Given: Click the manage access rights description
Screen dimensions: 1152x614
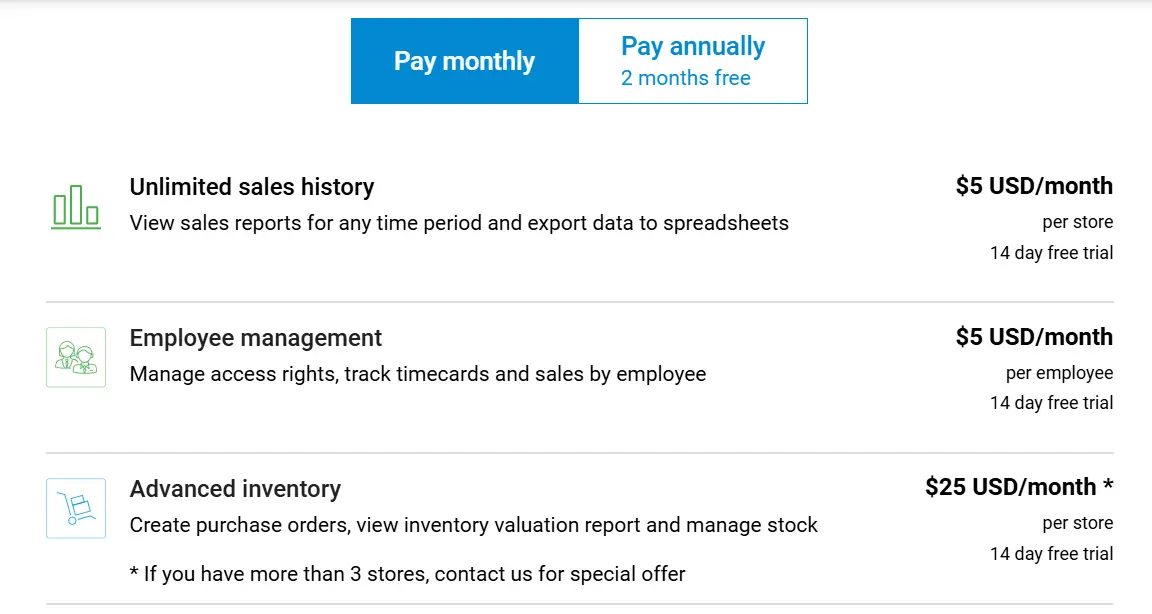Looking at the screenshot, I should (x=418, y=374).
